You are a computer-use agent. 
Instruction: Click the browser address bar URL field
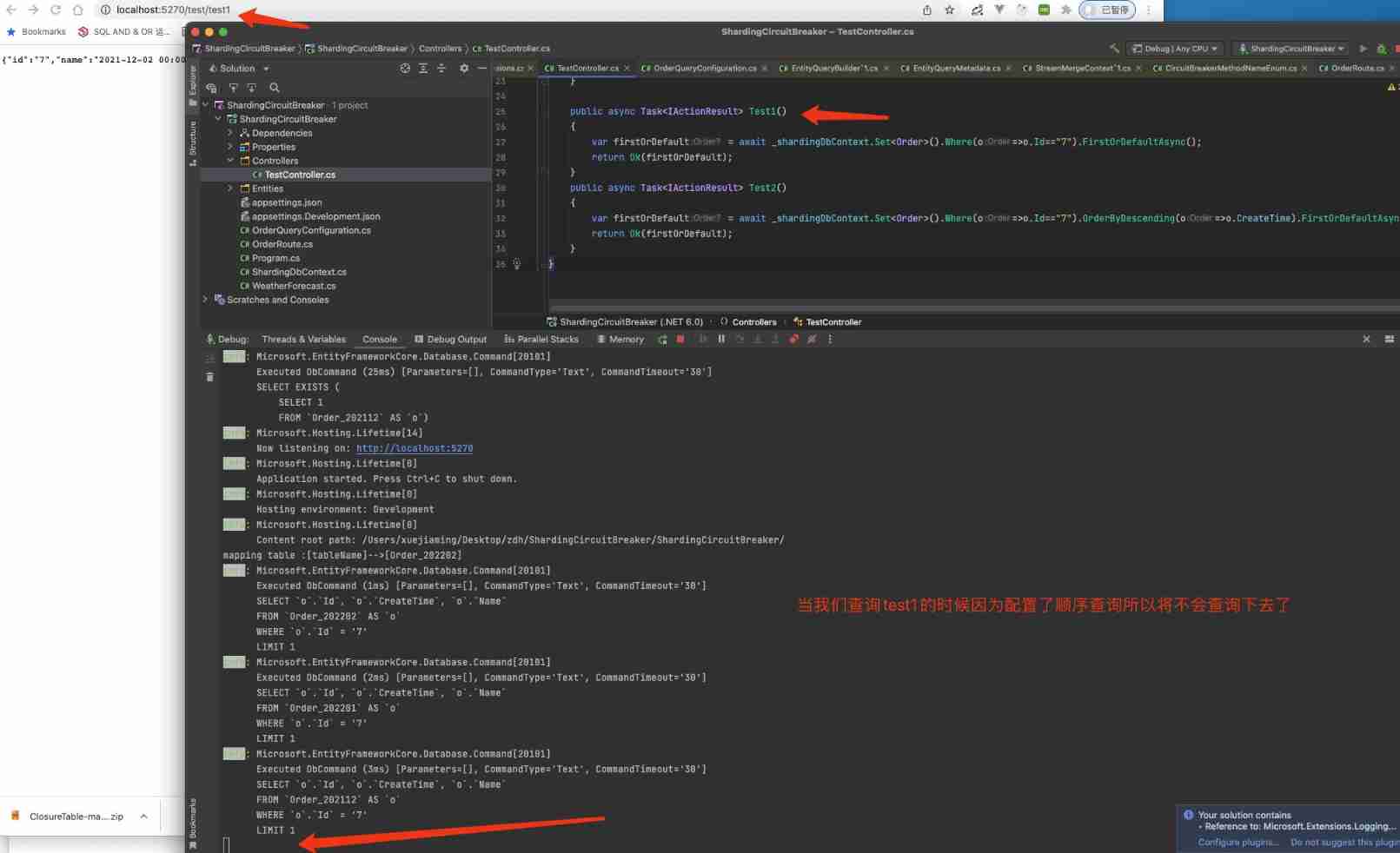click(173, 10)
